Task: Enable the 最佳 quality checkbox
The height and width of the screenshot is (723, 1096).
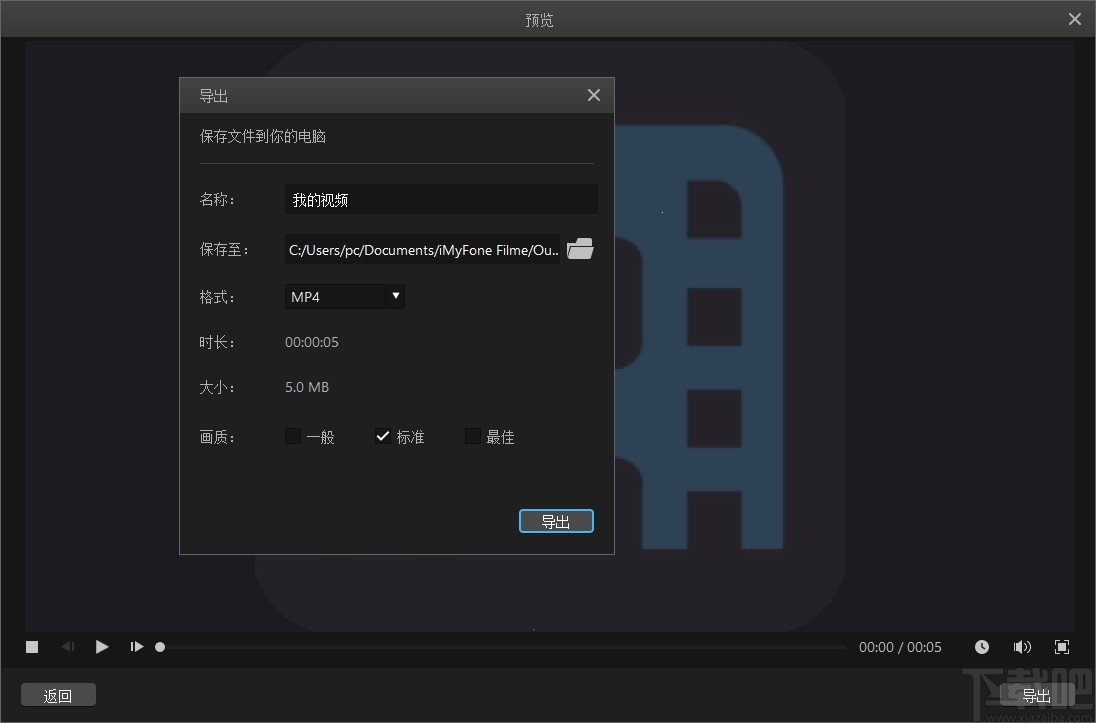Action: 472,436
